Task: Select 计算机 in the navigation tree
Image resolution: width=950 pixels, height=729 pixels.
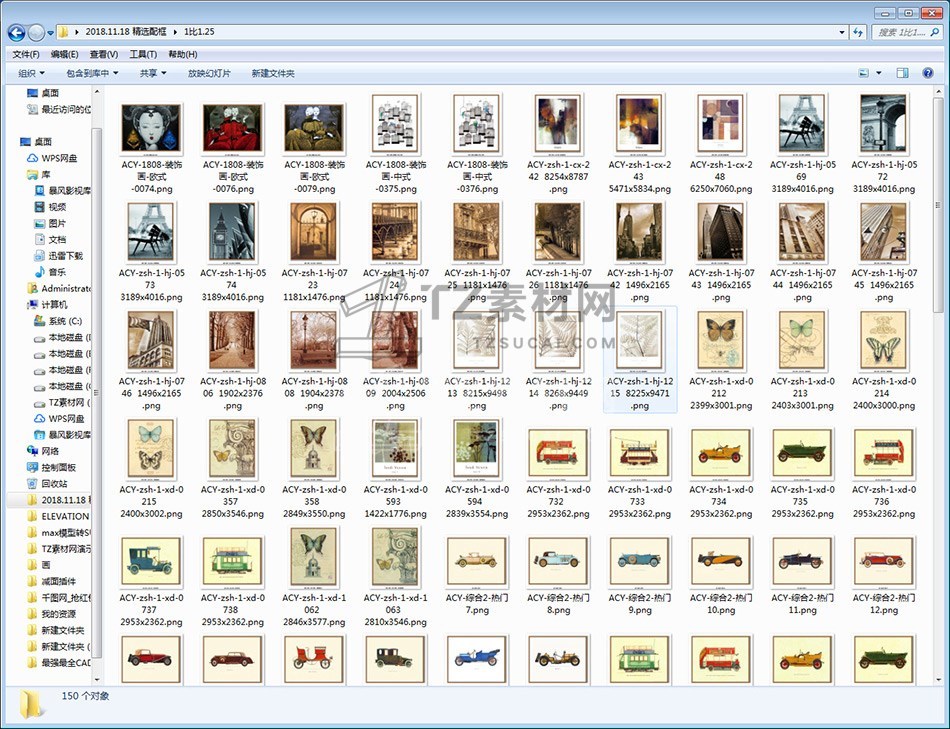Action: point(47,305)
